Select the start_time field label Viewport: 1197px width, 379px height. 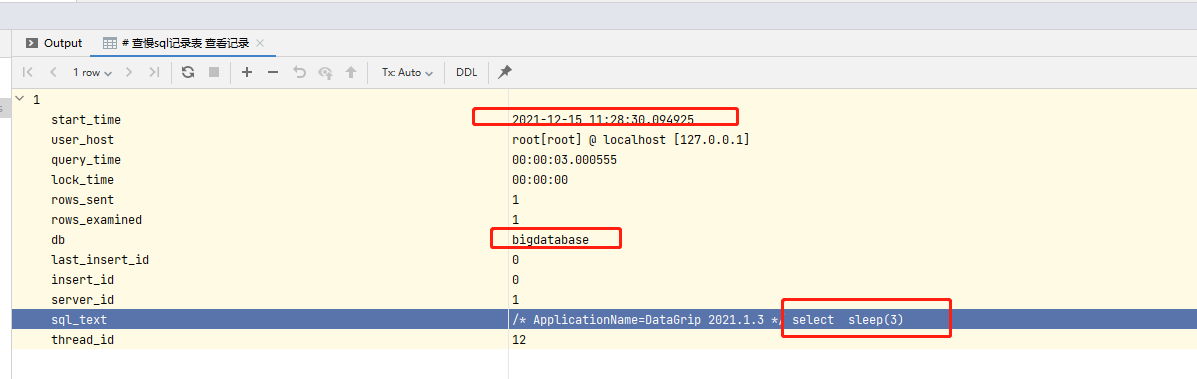[86, 120]
